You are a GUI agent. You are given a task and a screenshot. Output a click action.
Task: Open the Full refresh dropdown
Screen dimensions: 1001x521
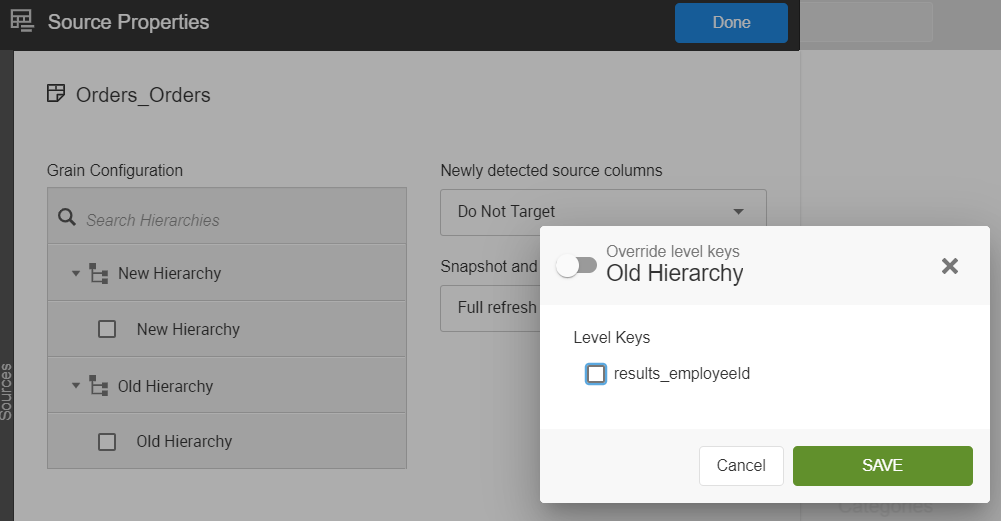click(490, 308)
